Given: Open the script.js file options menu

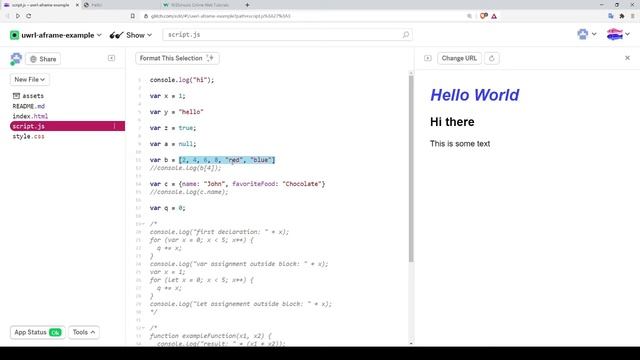Looking at the screenshot, I should (114, 126).
